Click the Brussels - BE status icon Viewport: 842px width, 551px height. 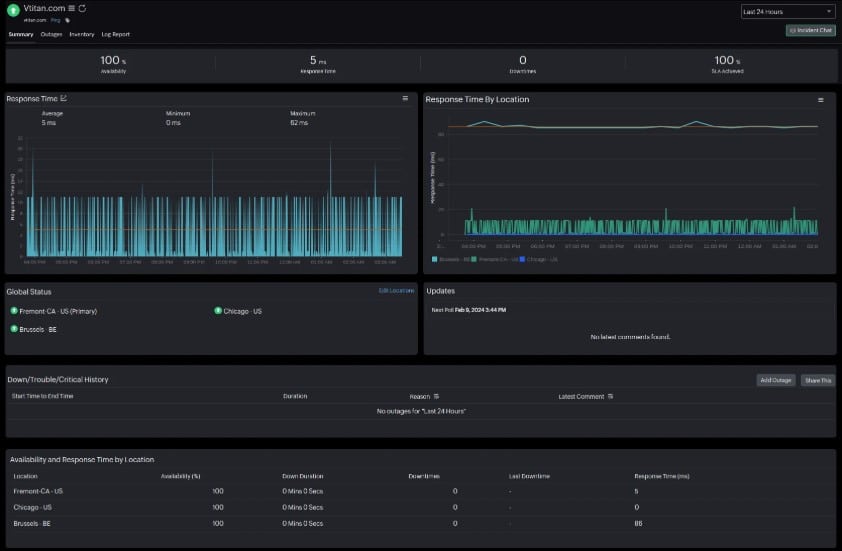click(x=14, y=329)
